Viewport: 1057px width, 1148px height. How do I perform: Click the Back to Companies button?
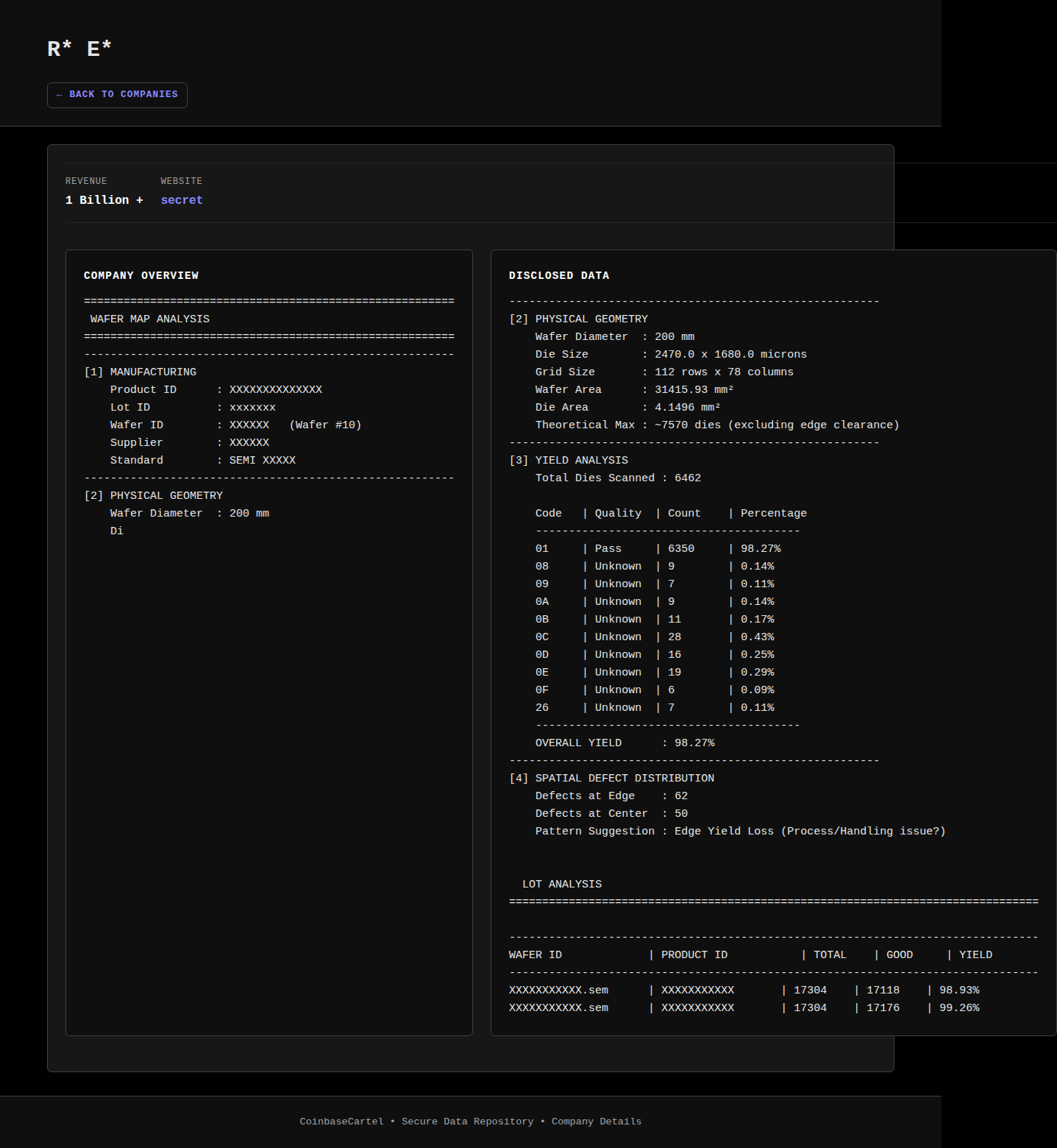[117, 95]
